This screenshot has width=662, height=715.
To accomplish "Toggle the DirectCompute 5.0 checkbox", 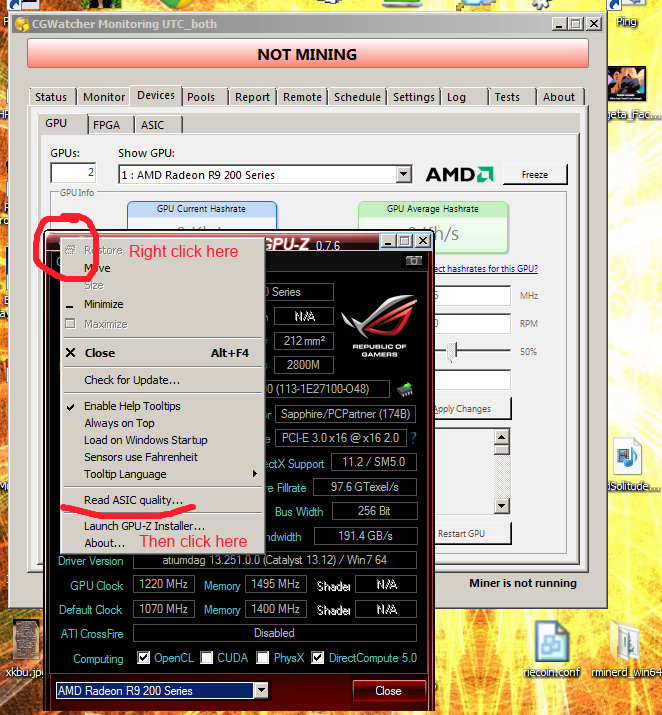I will [x=318, y=657].
